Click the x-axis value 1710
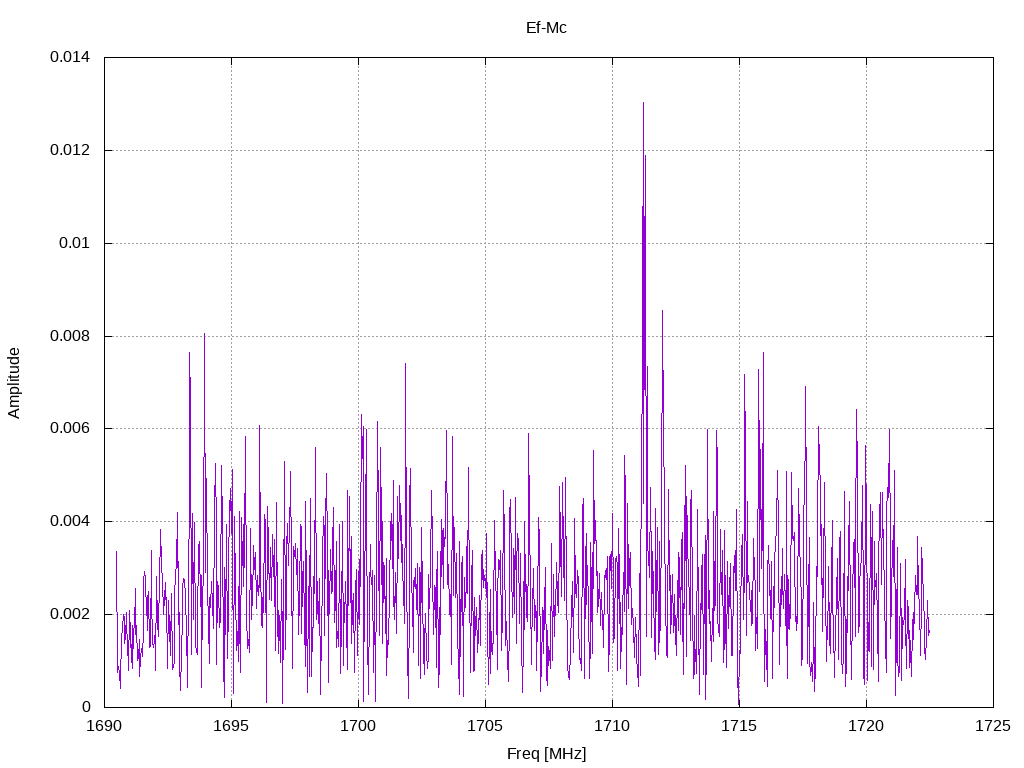Viewport: 1024px width, 768px height. (612, 726)
